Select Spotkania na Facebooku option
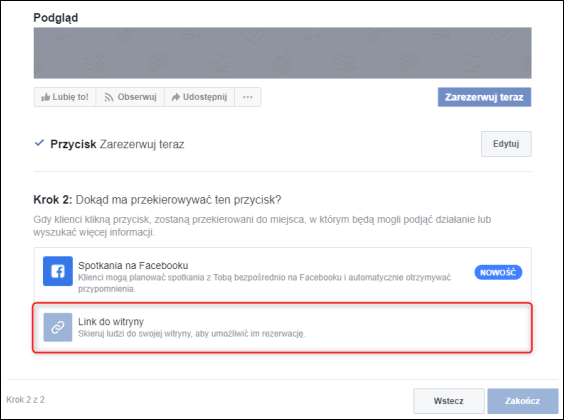This screenshot has height=420, width=564. [282, 275]
